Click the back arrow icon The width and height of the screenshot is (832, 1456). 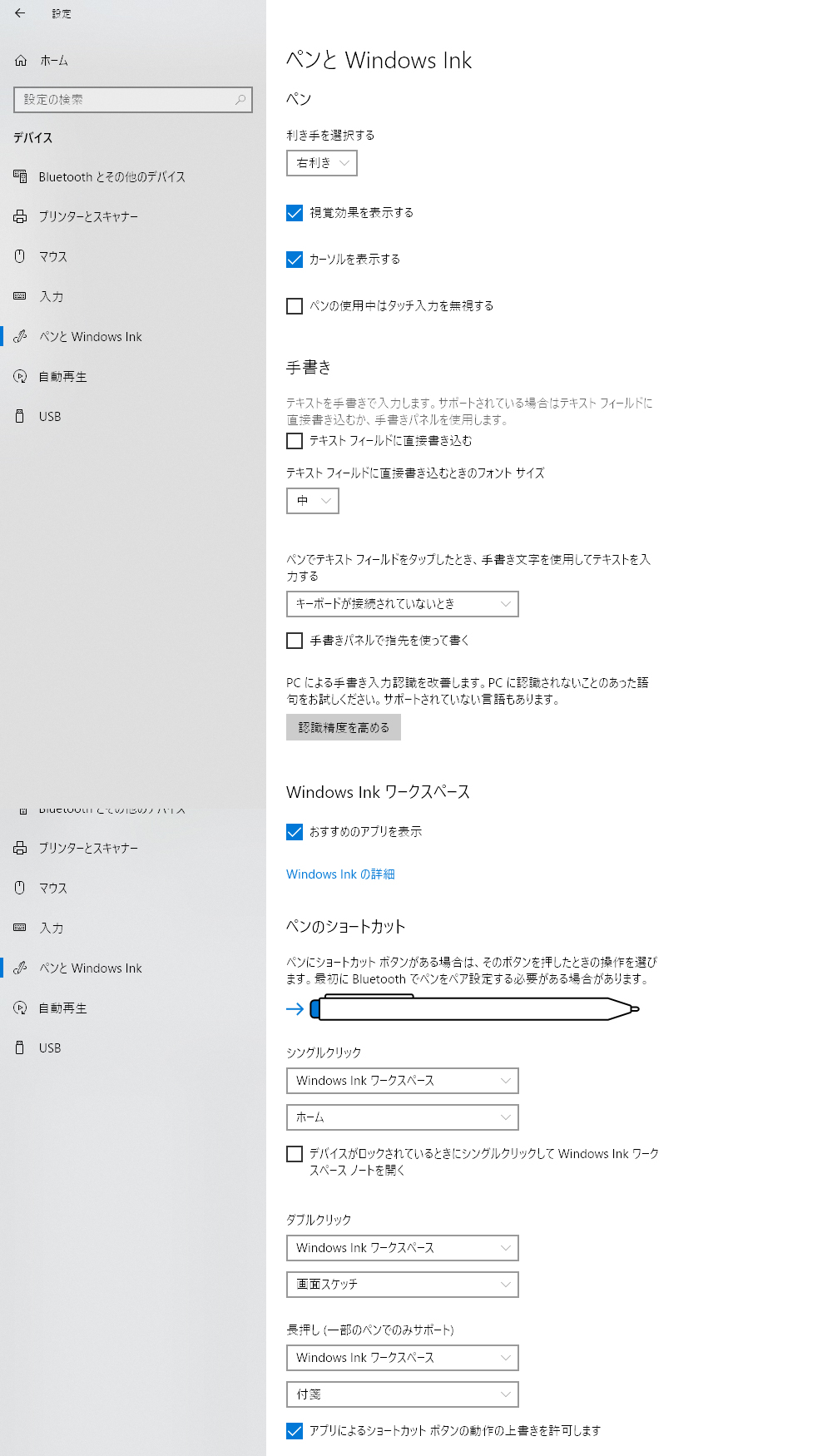[x=20, y=13]
